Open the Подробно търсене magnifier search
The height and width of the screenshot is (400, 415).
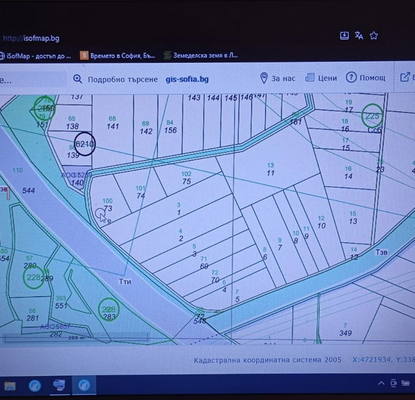tap(115, 79)
